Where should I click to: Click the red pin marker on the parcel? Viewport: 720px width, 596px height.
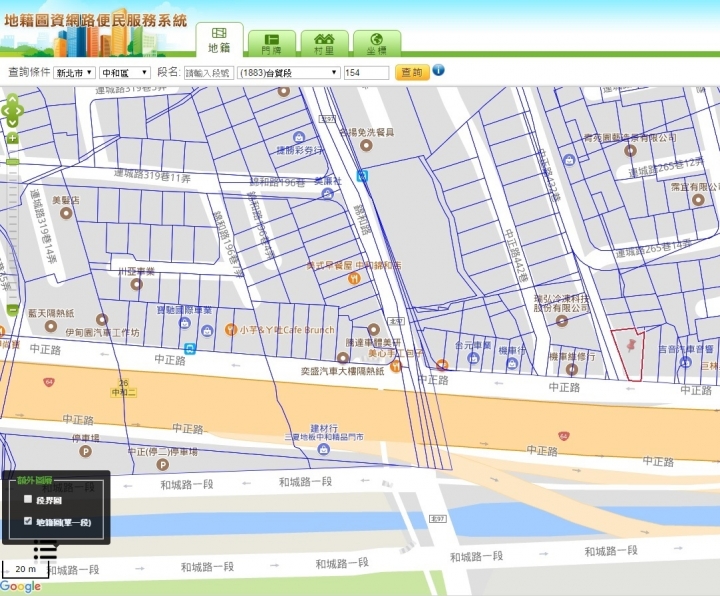(630, 345)
